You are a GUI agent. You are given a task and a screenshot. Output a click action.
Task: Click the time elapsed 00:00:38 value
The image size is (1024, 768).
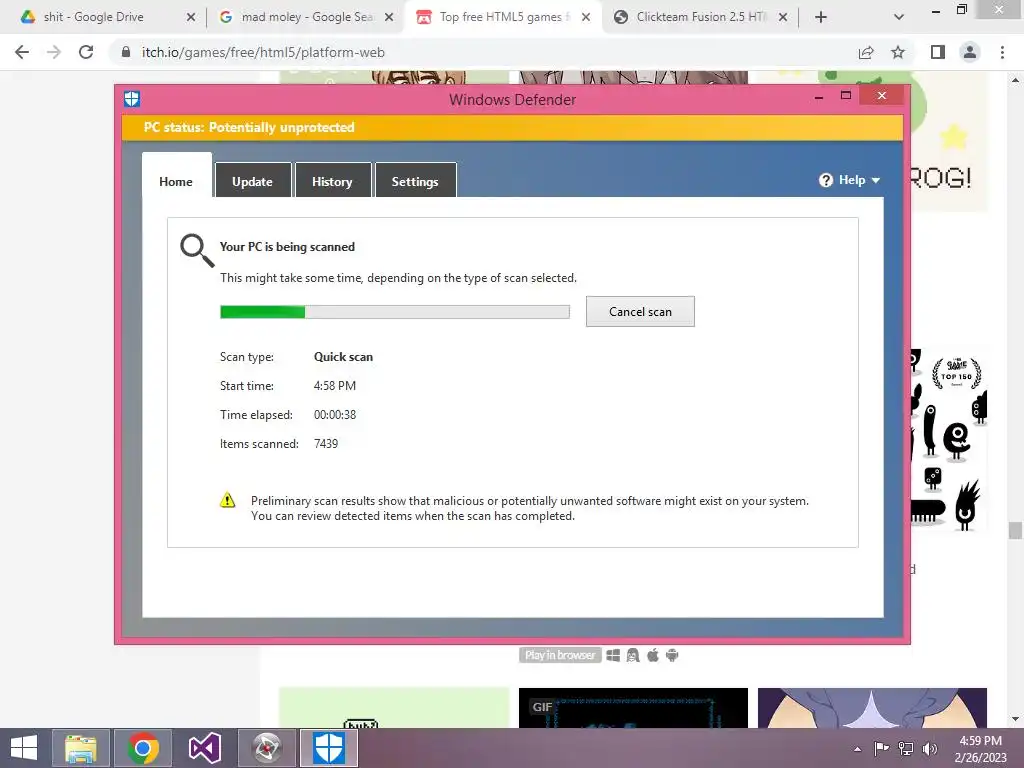[x=334, y=415]
